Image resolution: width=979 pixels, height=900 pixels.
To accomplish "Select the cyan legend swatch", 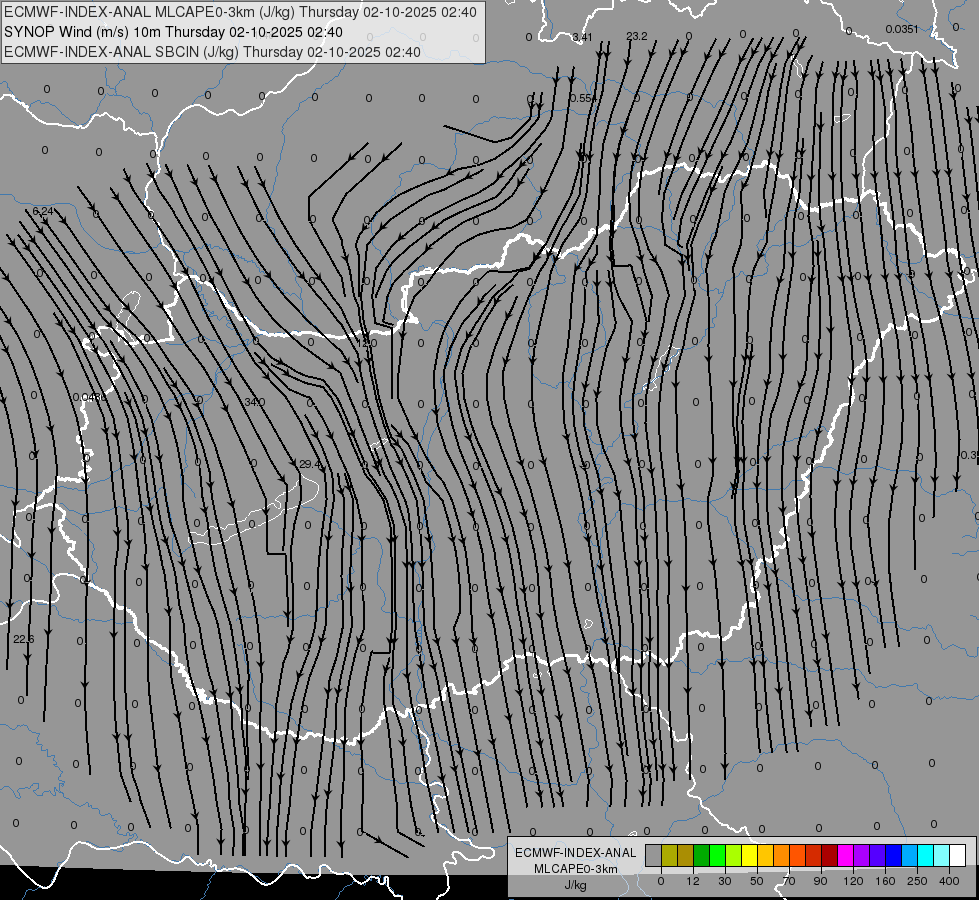I will pyautogui.click(x=927, y=855).
